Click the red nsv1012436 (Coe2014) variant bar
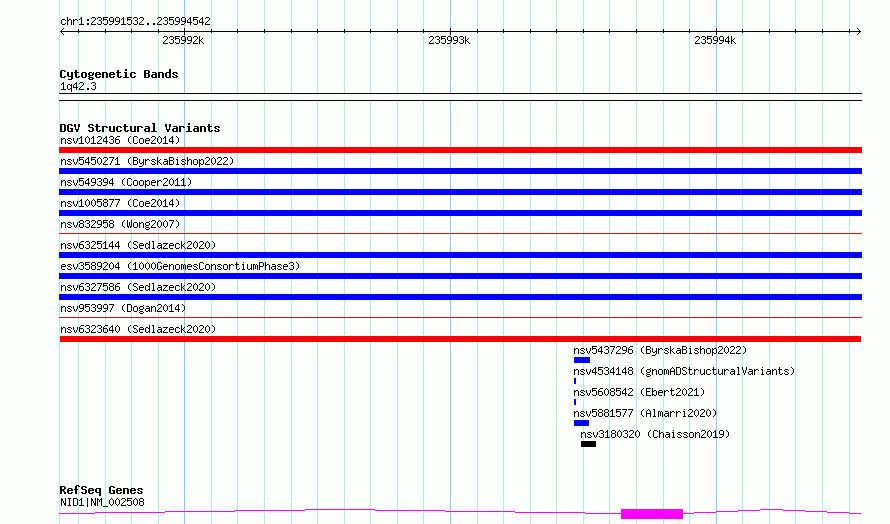The height and width of the screenshot is (524, 890). 460,150
